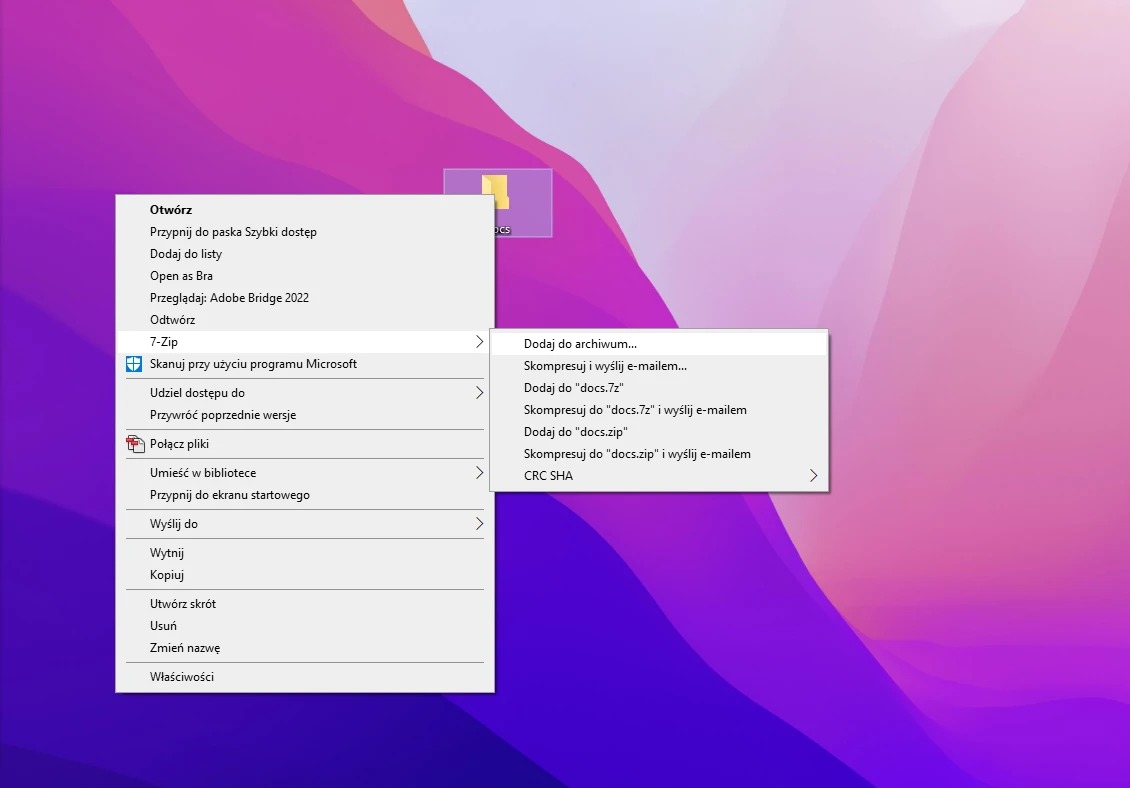Expand the Udziel dostępu do submenu arrow
This screenshot has height=788, width=1130.
point(479,393)
